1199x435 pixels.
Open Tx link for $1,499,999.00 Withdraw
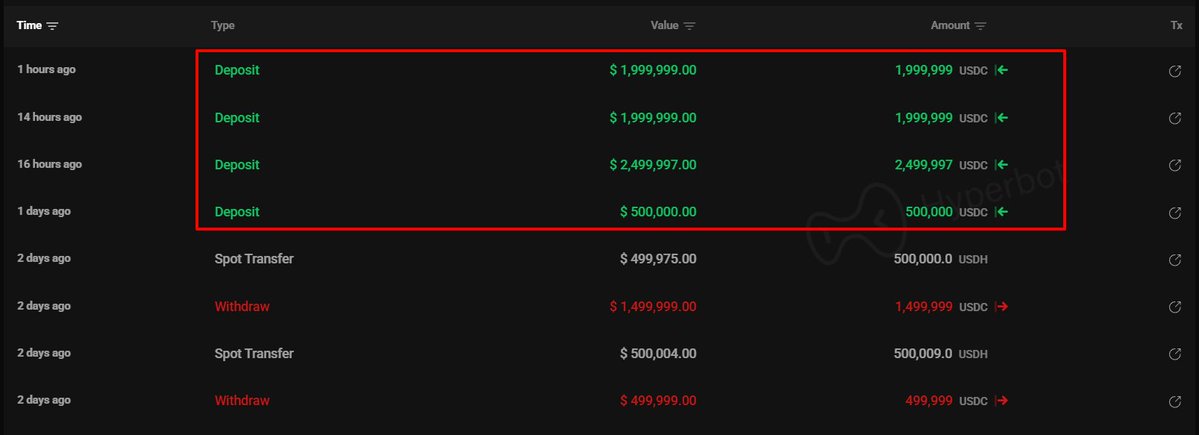pyautogui.click(x=1175, y=307)
